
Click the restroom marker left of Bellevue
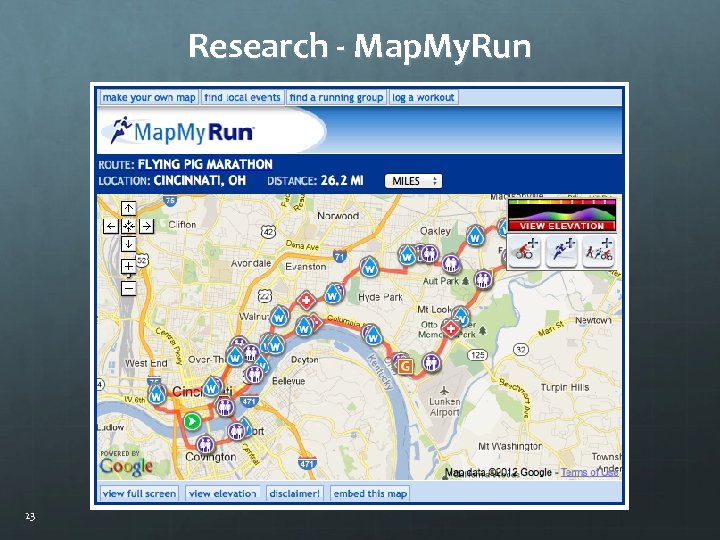[254, 374]
